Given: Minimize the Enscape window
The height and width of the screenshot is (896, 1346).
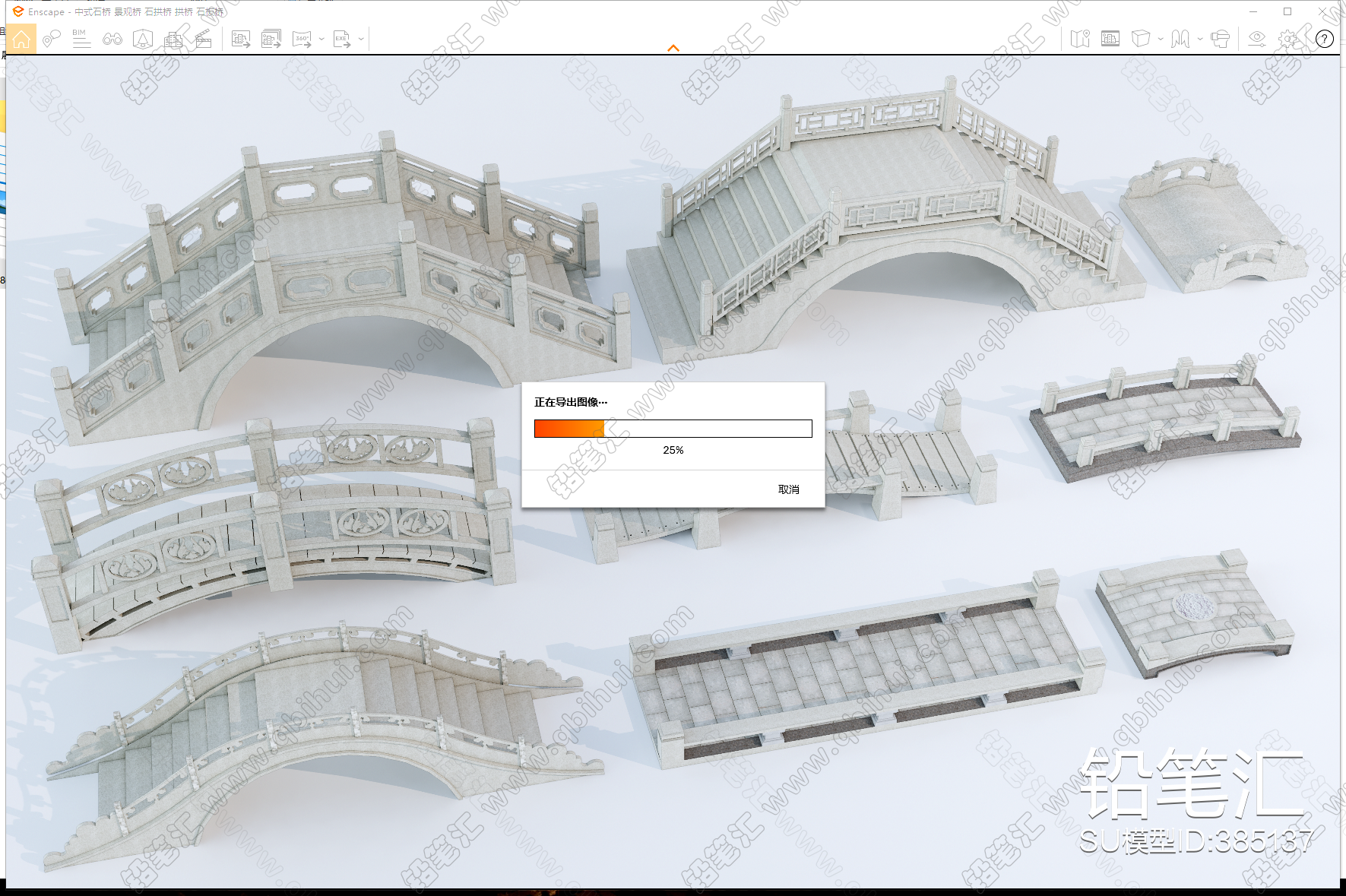Looking at the screenshot, I should pyautogui.click(x=1253, y=11).
